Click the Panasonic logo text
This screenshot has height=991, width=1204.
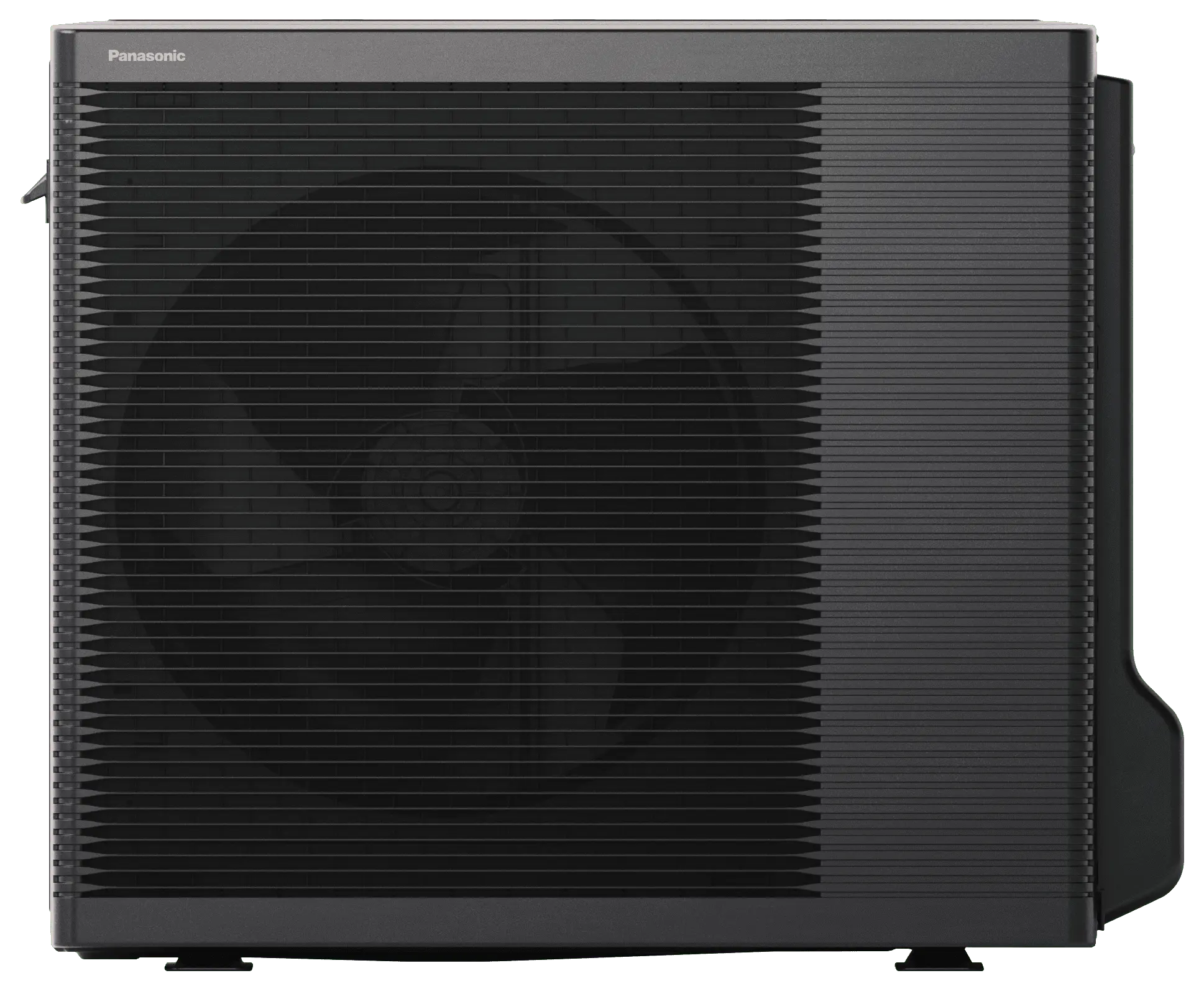[147, 56]
